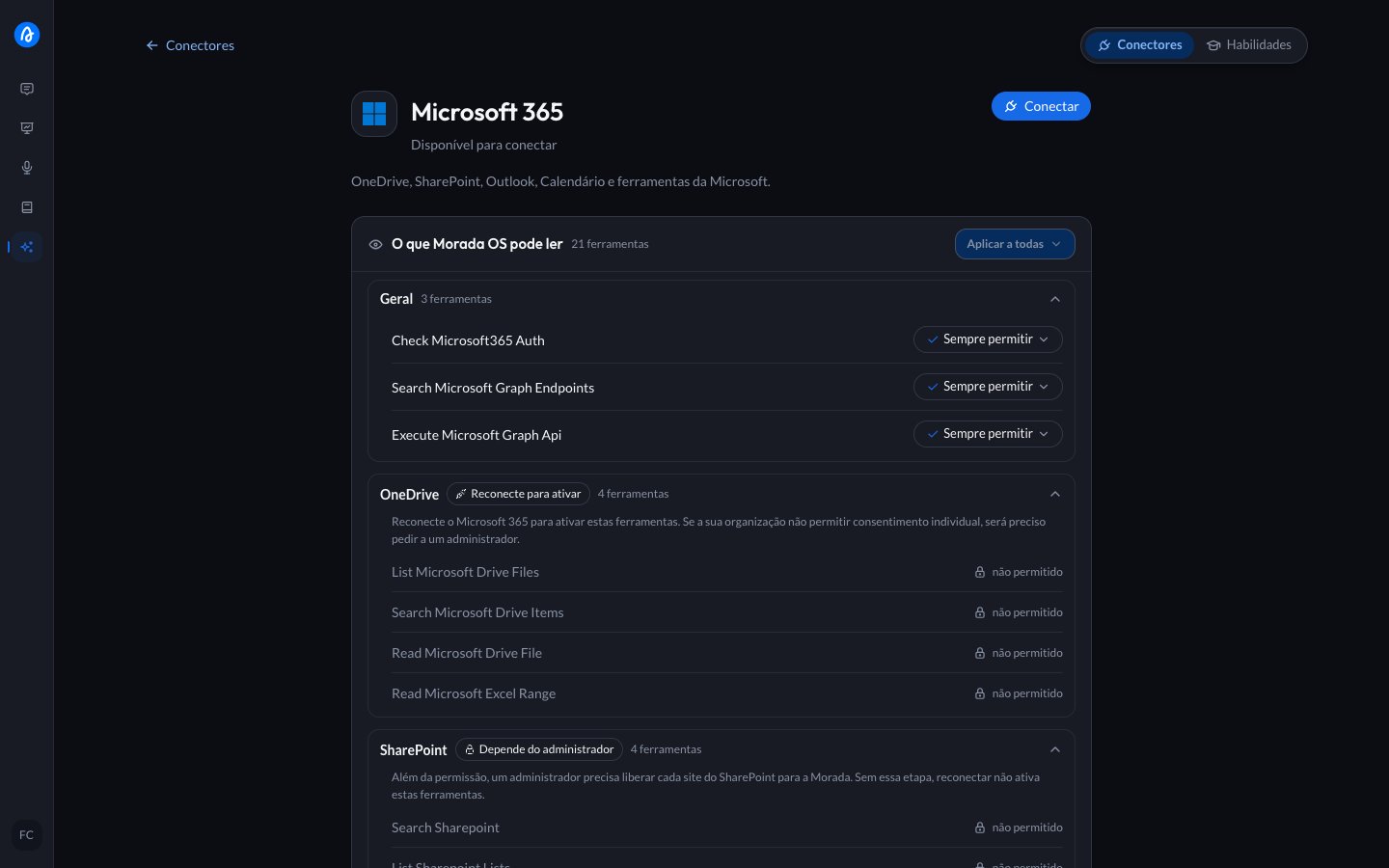
Task: Click the eye icon beside 'O que Morada OS pode ler'
Action: click(x=376, y=245)
